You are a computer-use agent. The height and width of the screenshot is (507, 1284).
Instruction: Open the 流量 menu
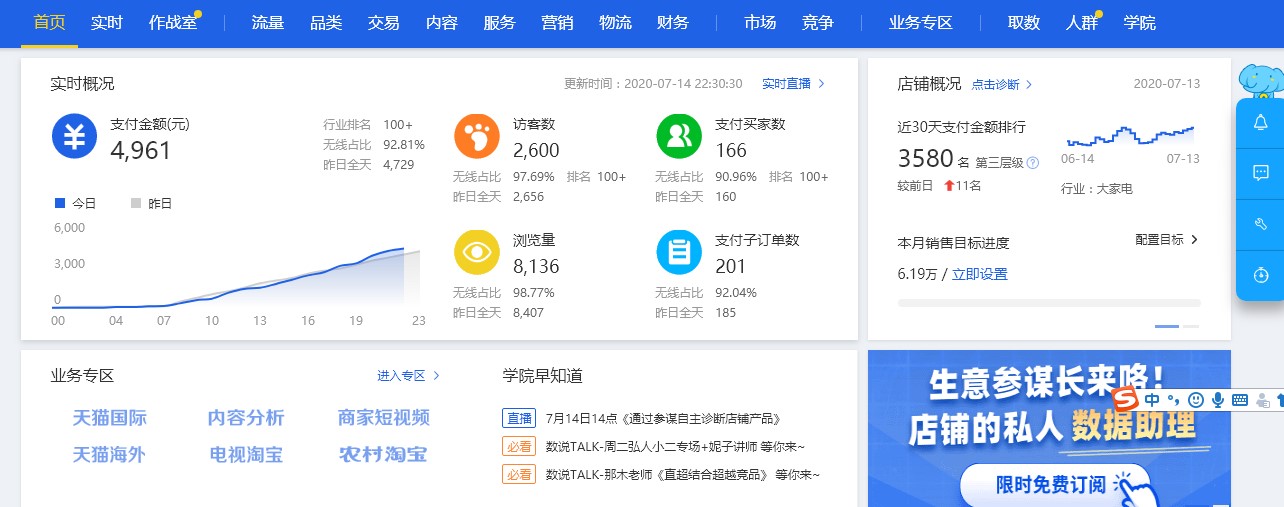268,22
